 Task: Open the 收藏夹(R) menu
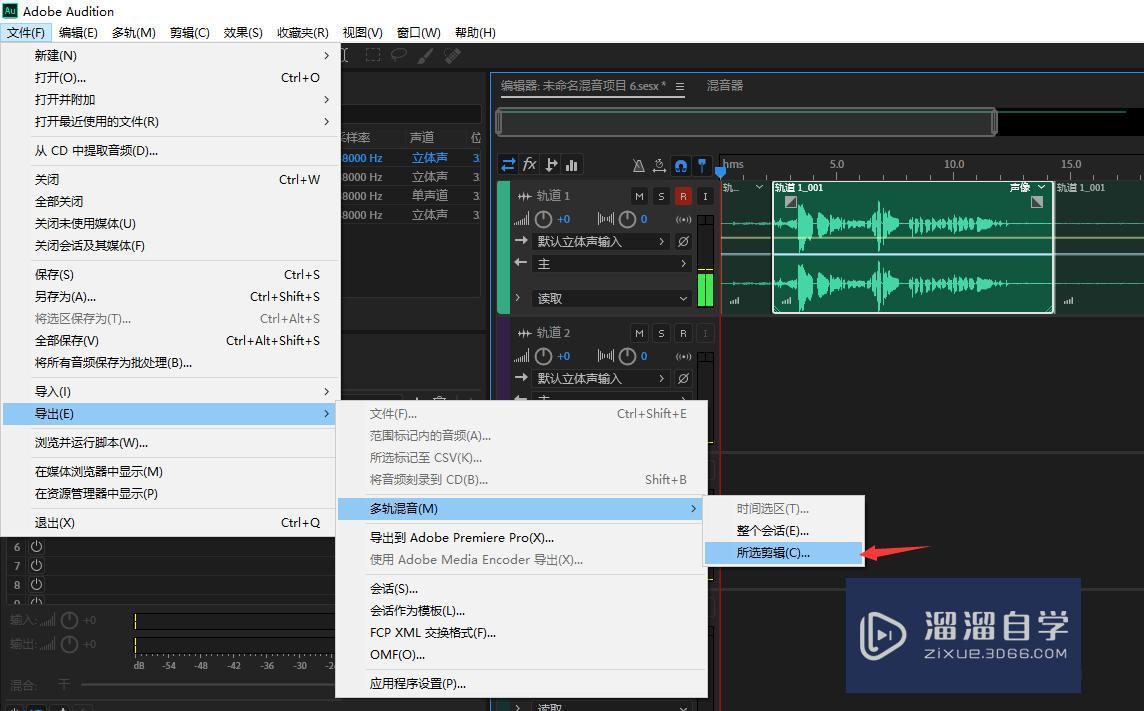(303, 32)
